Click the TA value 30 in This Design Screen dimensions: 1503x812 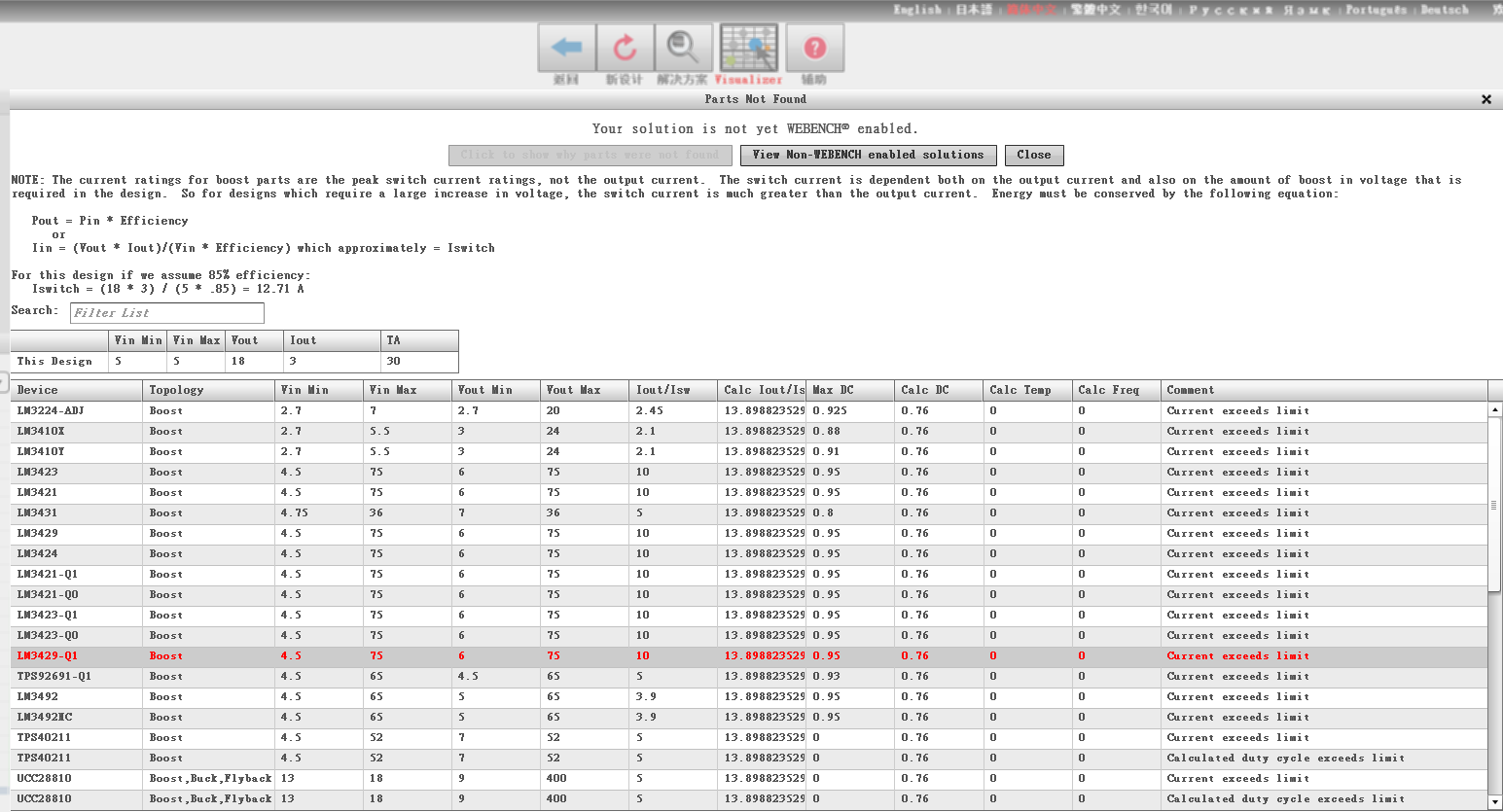tap(393, 362)
